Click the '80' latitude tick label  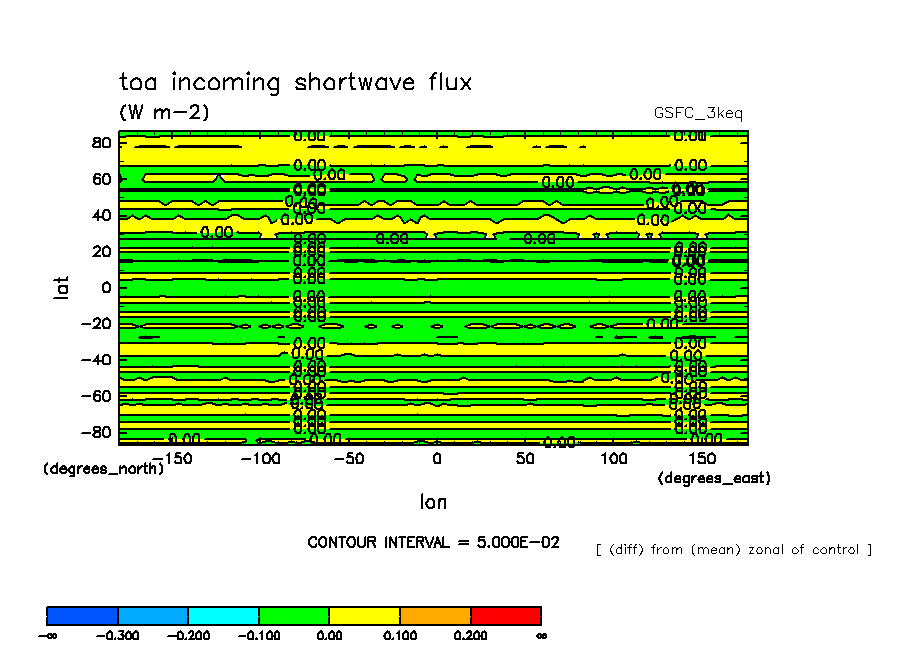click(101, 142)
